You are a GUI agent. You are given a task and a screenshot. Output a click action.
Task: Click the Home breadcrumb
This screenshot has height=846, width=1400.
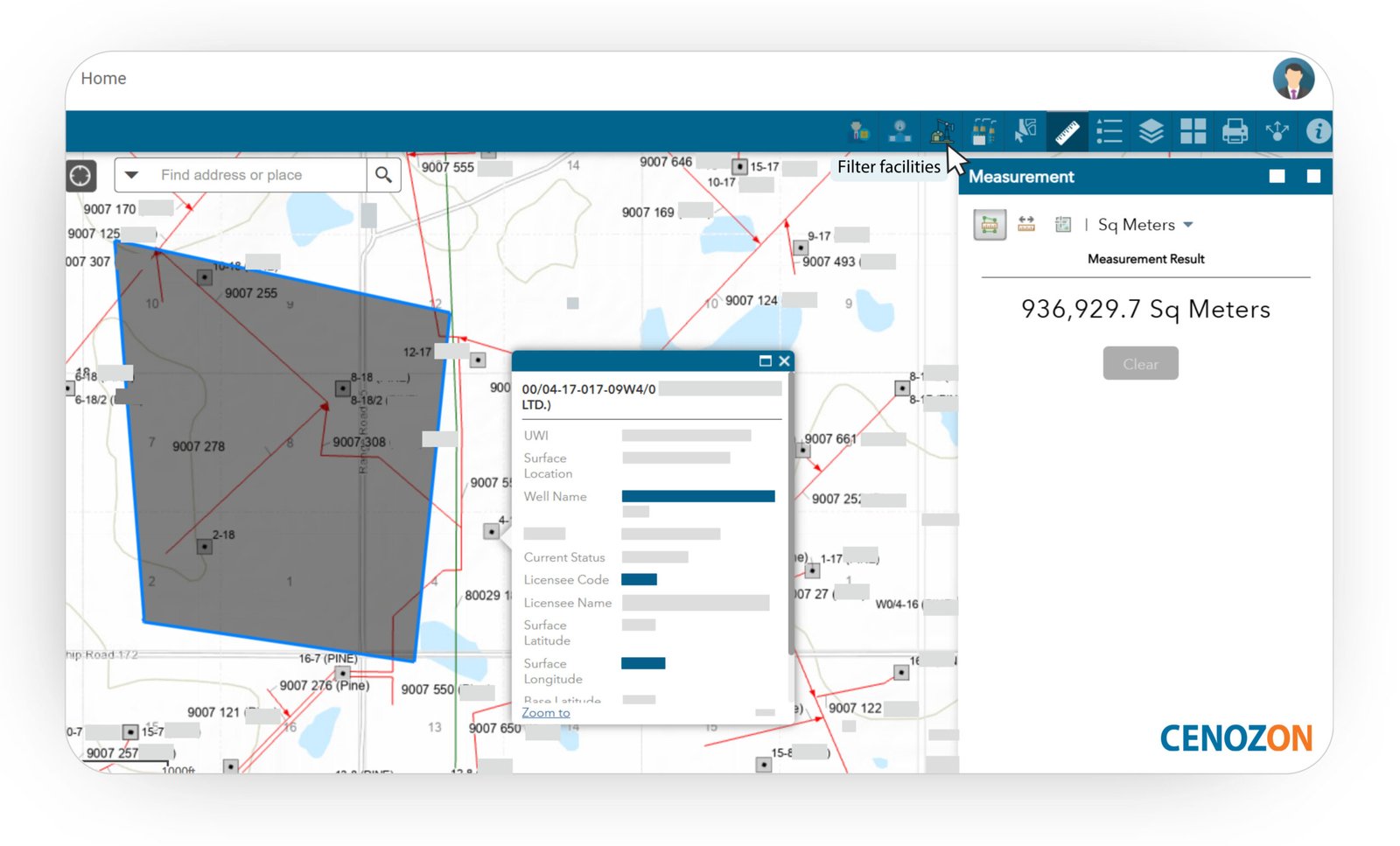(x=103, y=79)
